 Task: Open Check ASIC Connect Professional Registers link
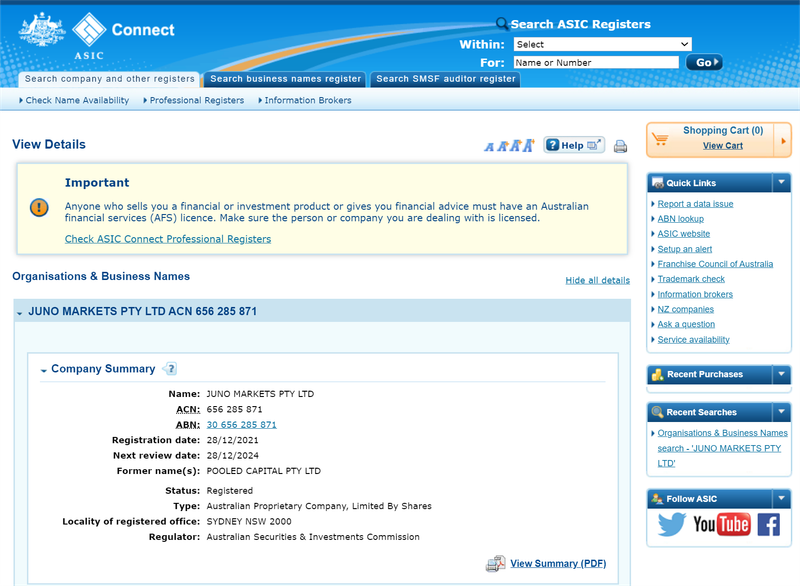[x=168, y=239]
